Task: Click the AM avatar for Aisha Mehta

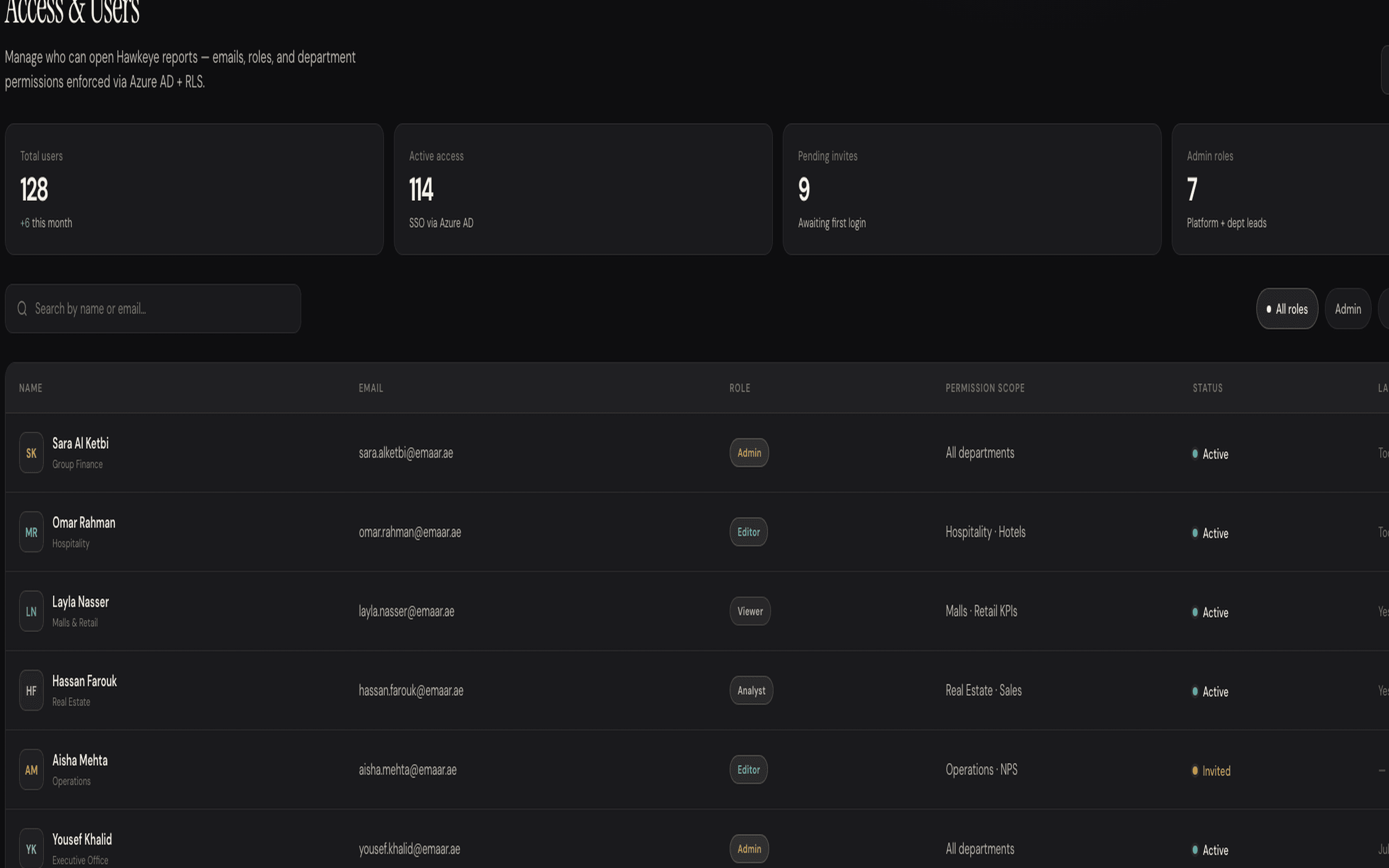Action: (x=31, y=770)
